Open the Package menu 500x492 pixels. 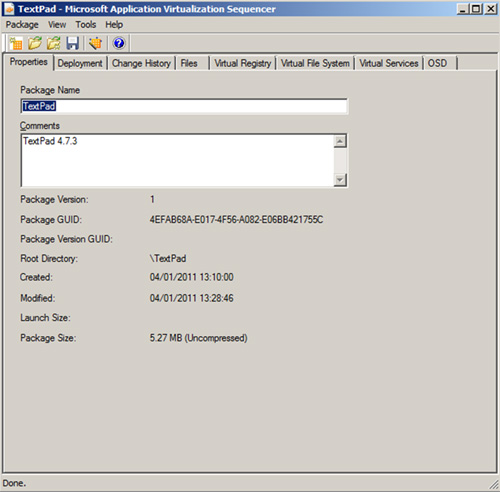coord(22,25)
